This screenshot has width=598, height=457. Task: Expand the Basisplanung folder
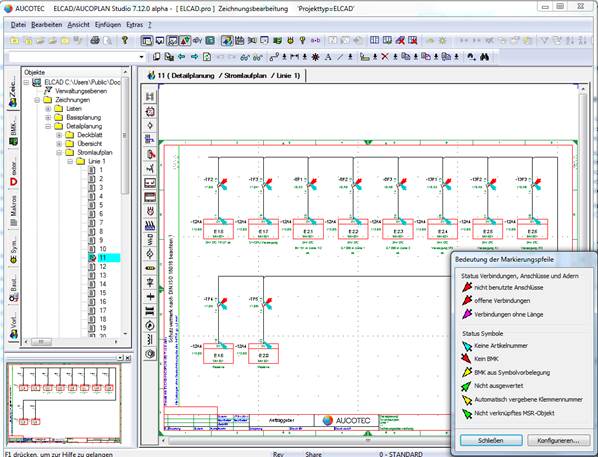(x=48, y=117)
